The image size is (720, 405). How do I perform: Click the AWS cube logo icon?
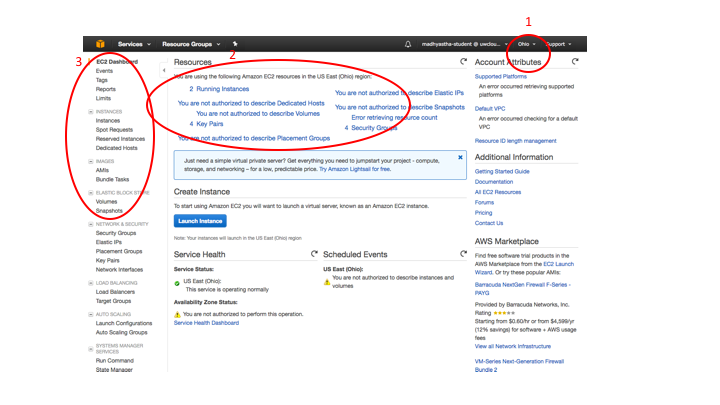(100, 44)
